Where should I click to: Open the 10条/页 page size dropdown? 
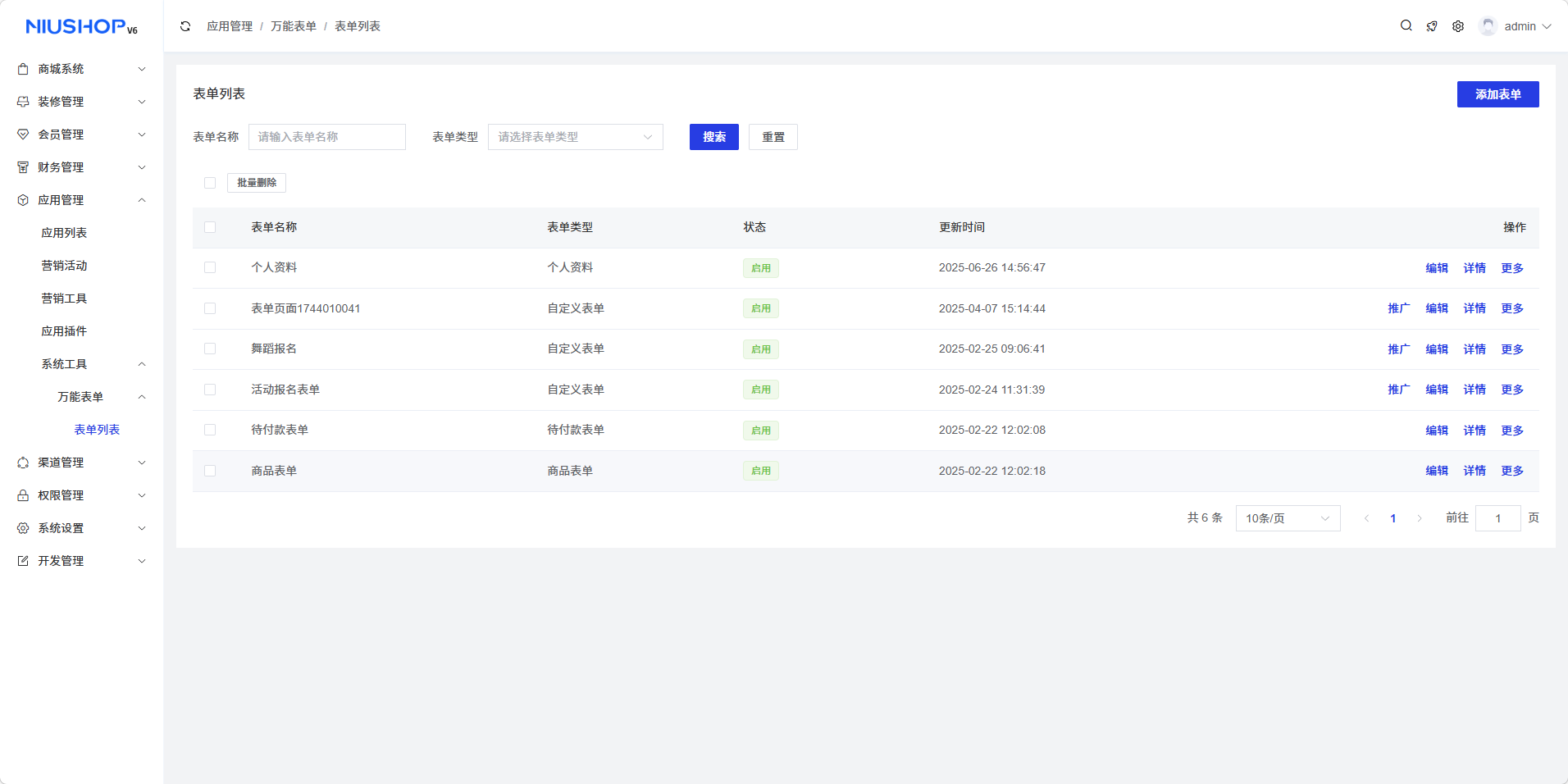click(1288, 518)
